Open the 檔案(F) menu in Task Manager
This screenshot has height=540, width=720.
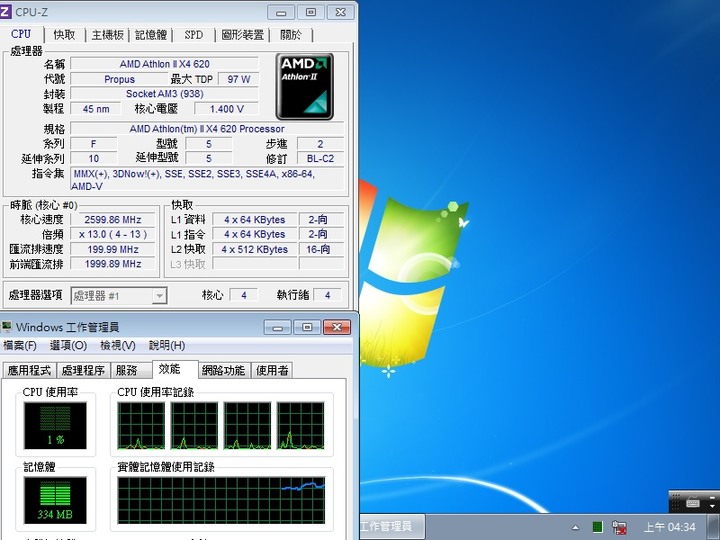click(20, 345)
